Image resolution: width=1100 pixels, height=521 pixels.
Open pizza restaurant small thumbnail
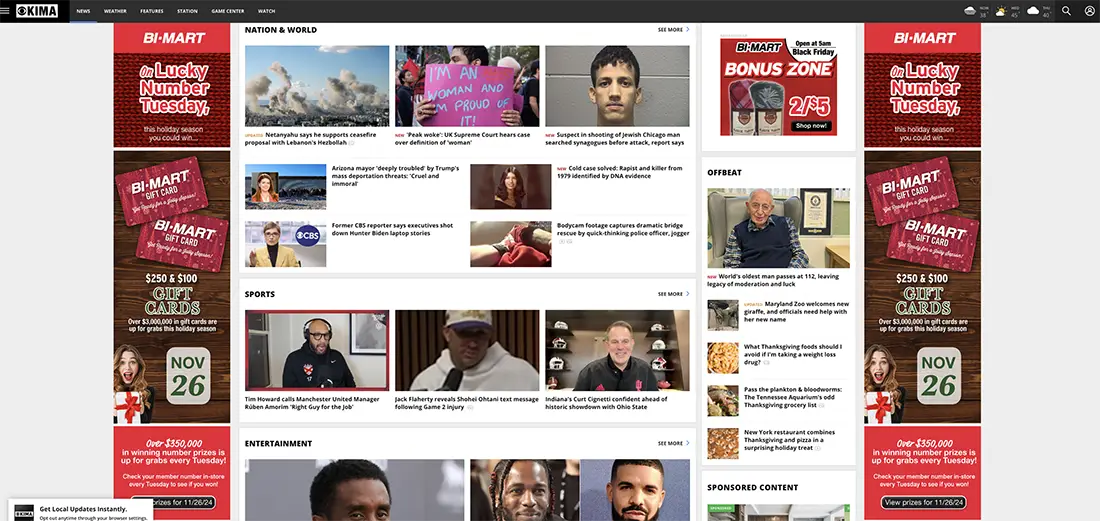pyautogui.click(x=723, y=444)
